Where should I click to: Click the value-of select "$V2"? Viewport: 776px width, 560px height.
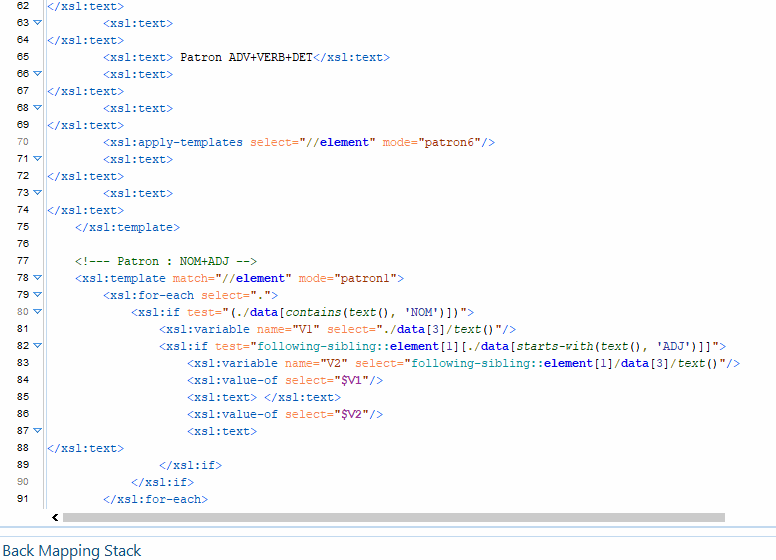pos(351,415)
